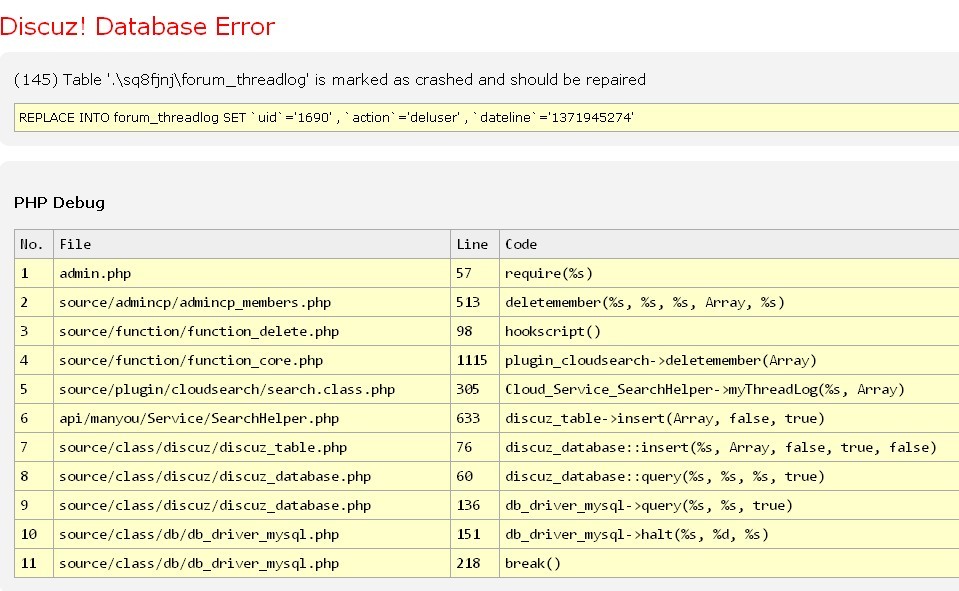Select "db_driver_mysql->query(%s, %s, true)" code cell
Image resolution: width=959 pixels, height=591 pixels.
[x=729, y=505]
